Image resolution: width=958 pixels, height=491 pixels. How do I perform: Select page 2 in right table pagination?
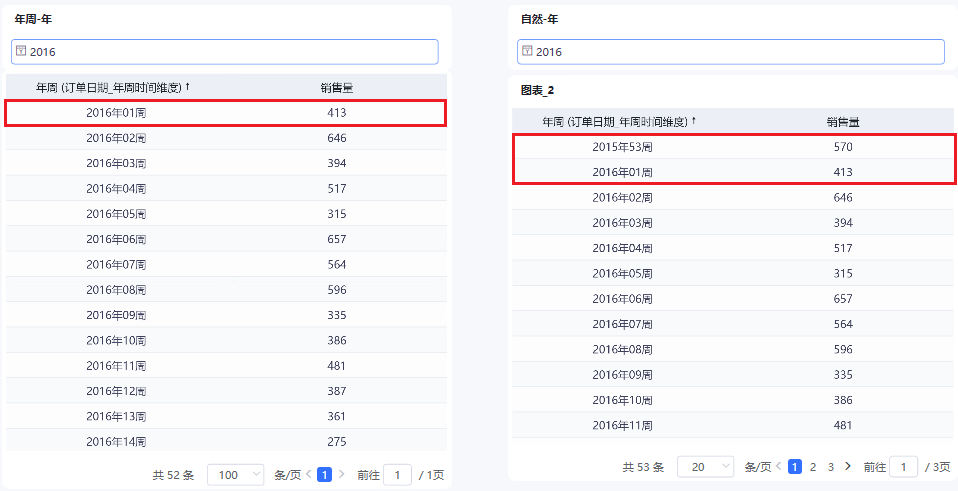point(813,467)
